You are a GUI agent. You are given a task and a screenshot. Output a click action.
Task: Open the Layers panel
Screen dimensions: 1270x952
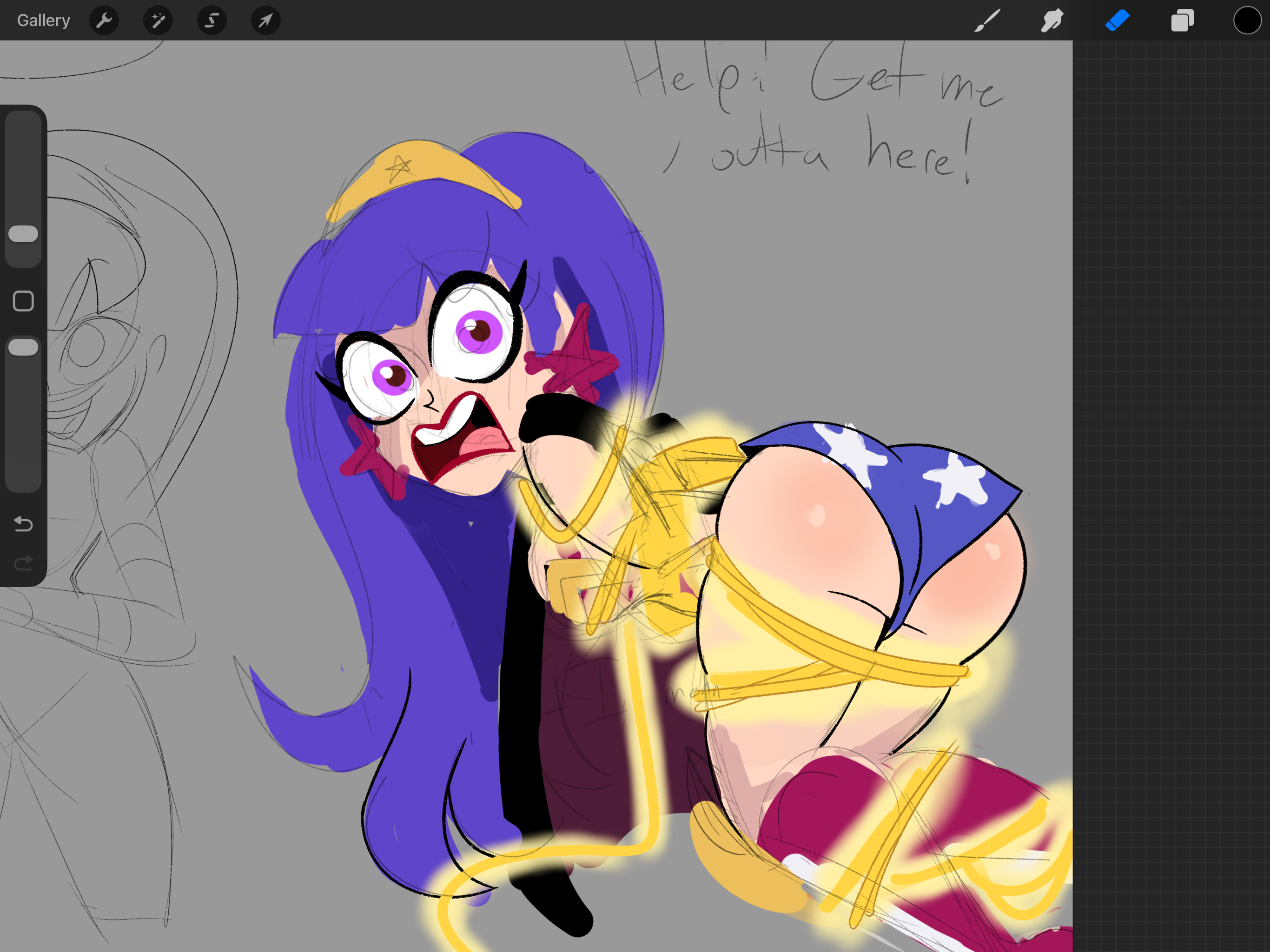tap(1182, 20)
